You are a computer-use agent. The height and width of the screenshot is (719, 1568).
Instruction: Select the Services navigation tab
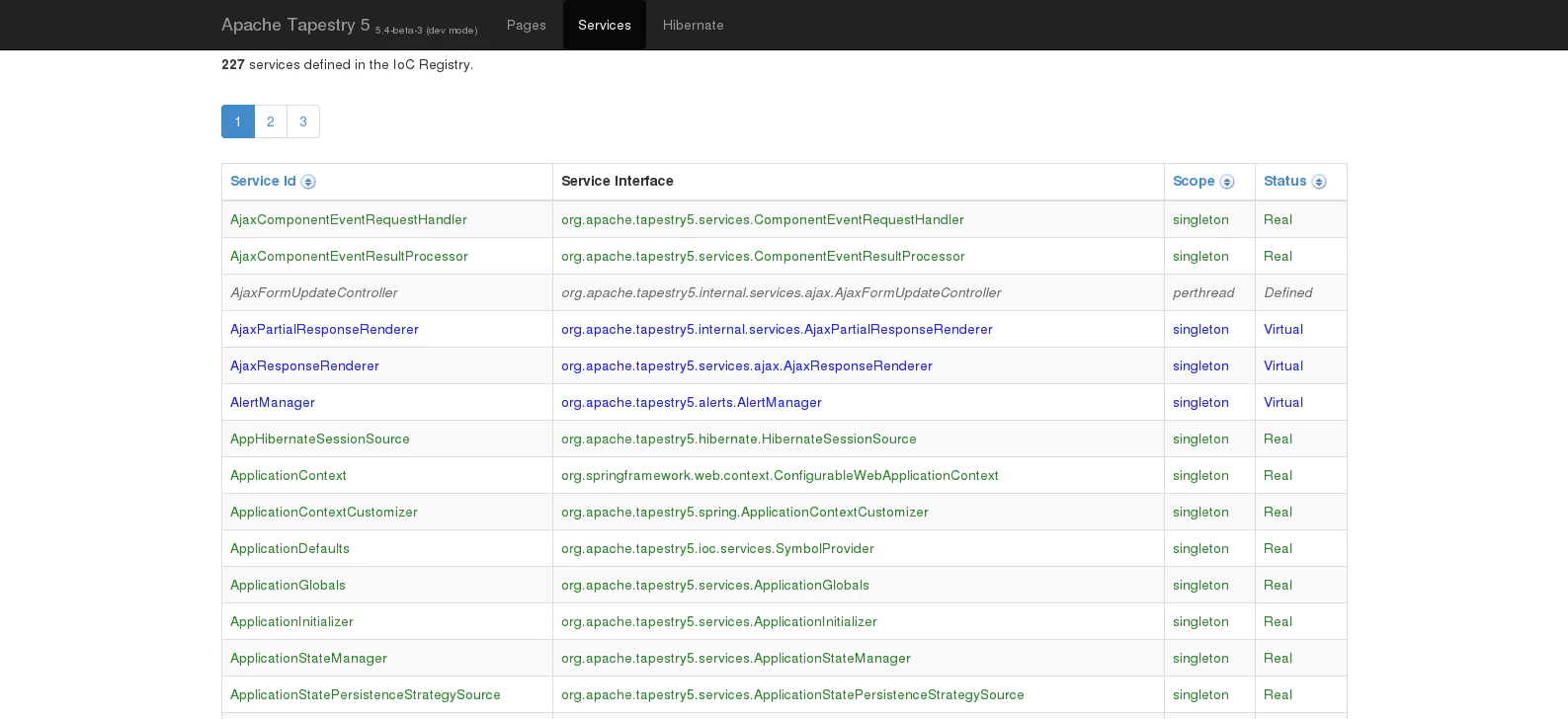point(604,25)
